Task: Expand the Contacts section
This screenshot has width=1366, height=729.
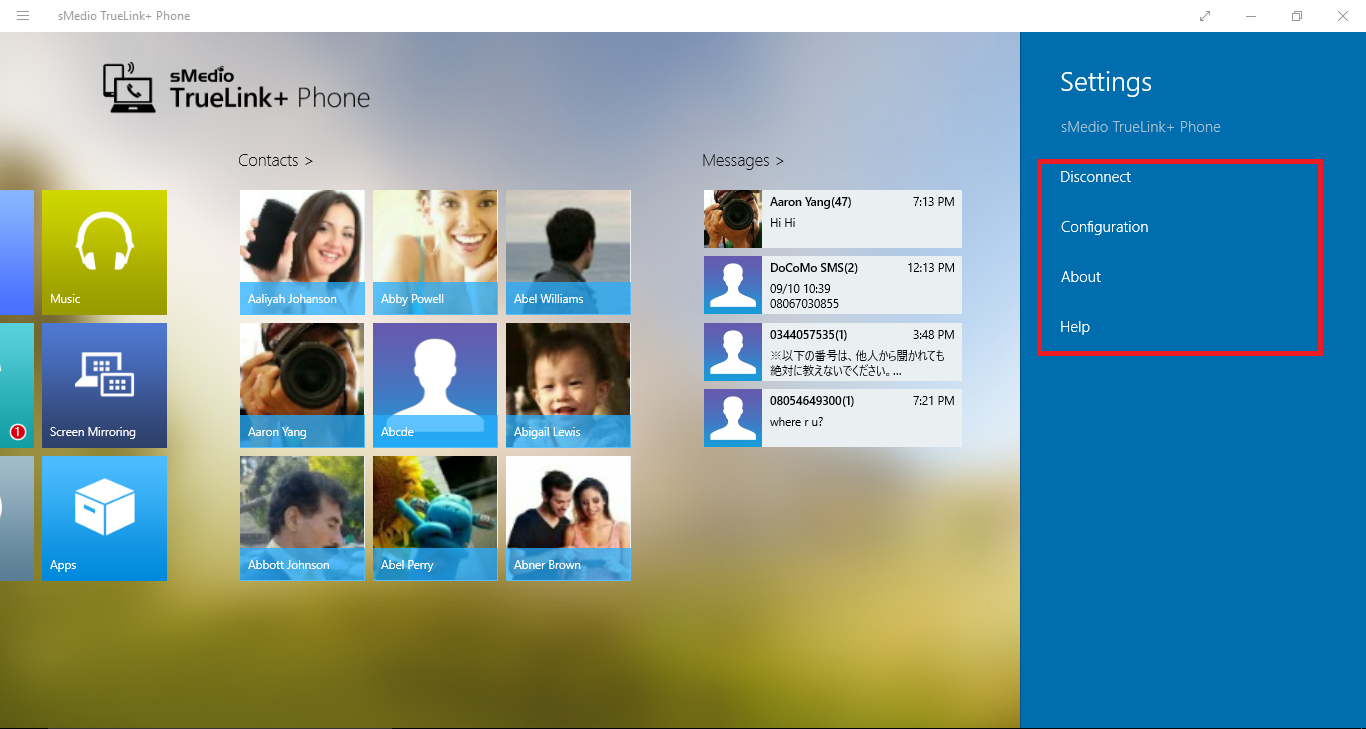Action: click(x=275, y=160)
